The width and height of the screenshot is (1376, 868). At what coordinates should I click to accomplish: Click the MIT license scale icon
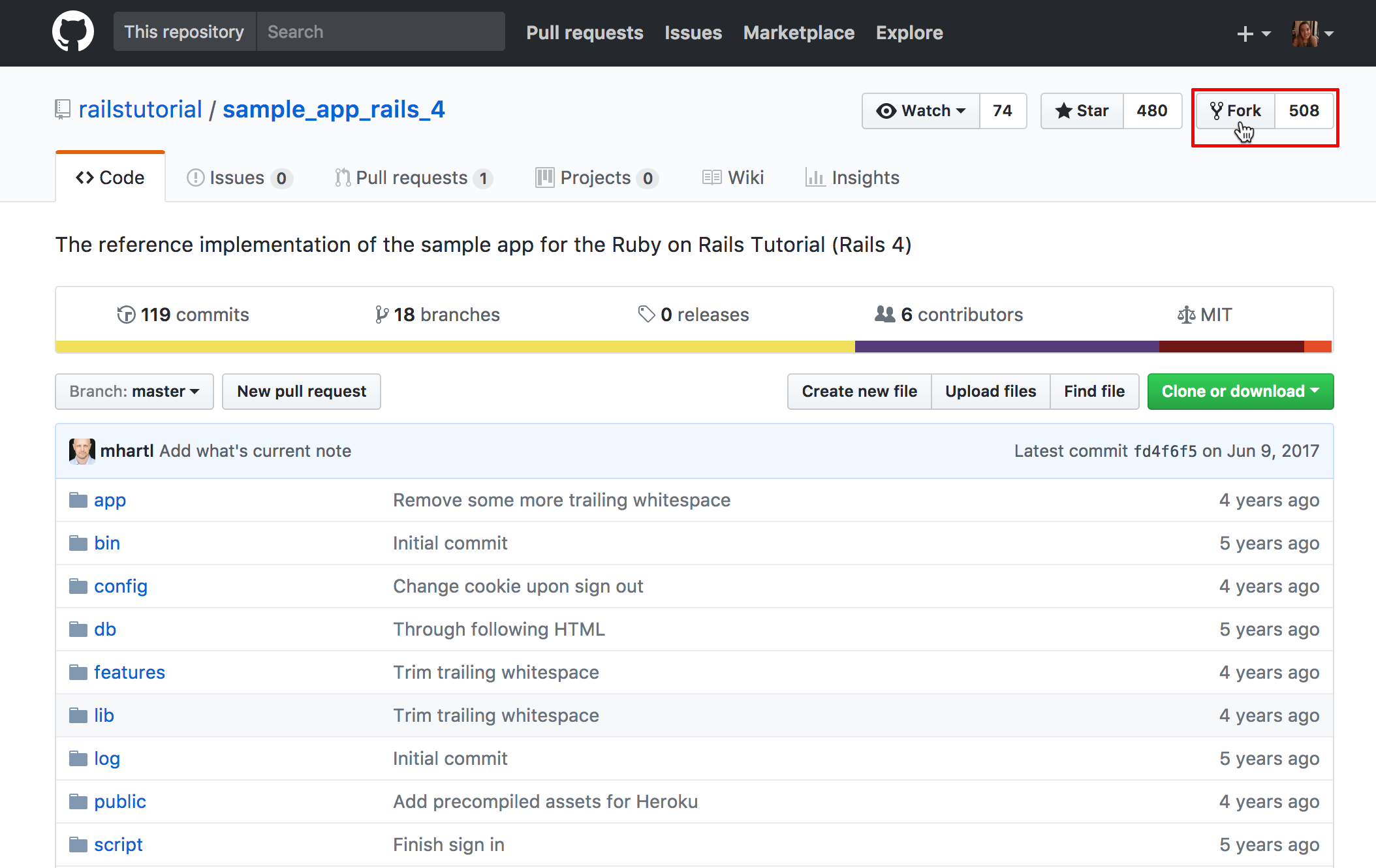[1186, 315]
